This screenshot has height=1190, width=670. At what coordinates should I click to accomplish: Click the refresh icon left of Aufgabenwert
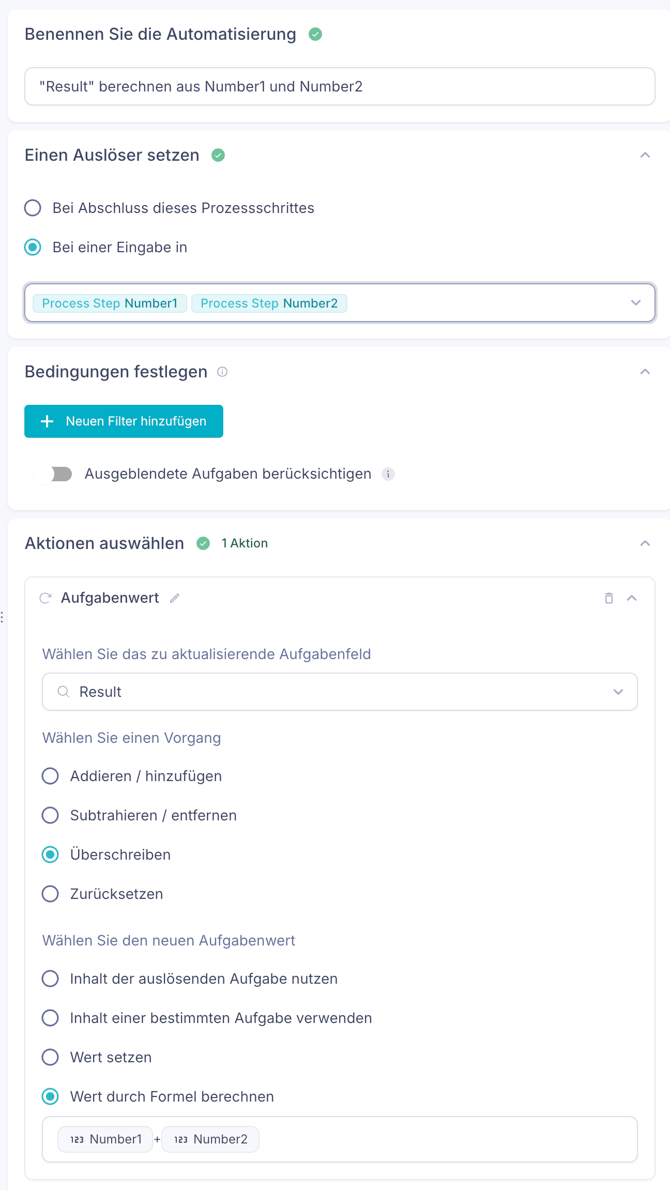pos(45,598)
